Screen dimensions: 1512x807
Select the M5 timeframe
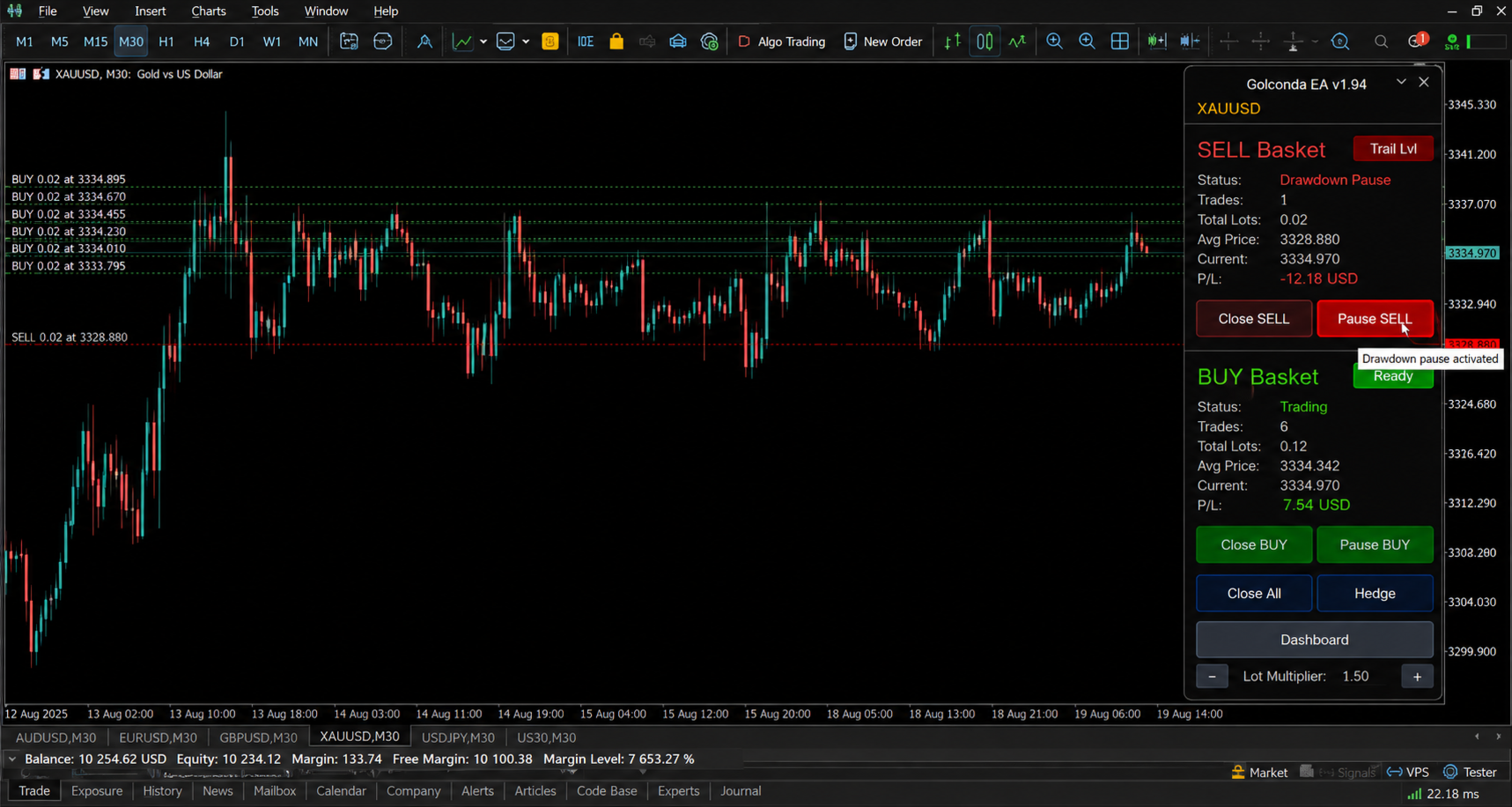click(x=59, y=41)
